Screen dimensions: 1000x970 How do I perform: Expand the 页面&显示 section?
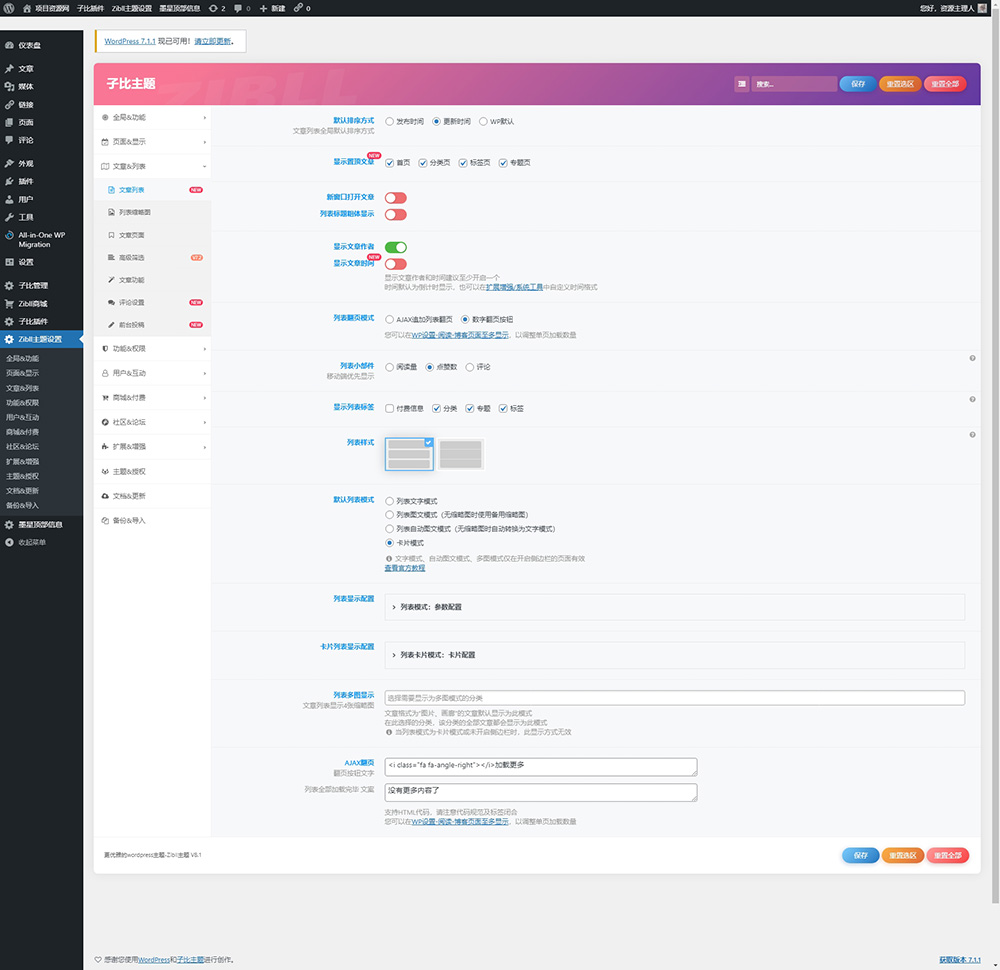point(152,142)
